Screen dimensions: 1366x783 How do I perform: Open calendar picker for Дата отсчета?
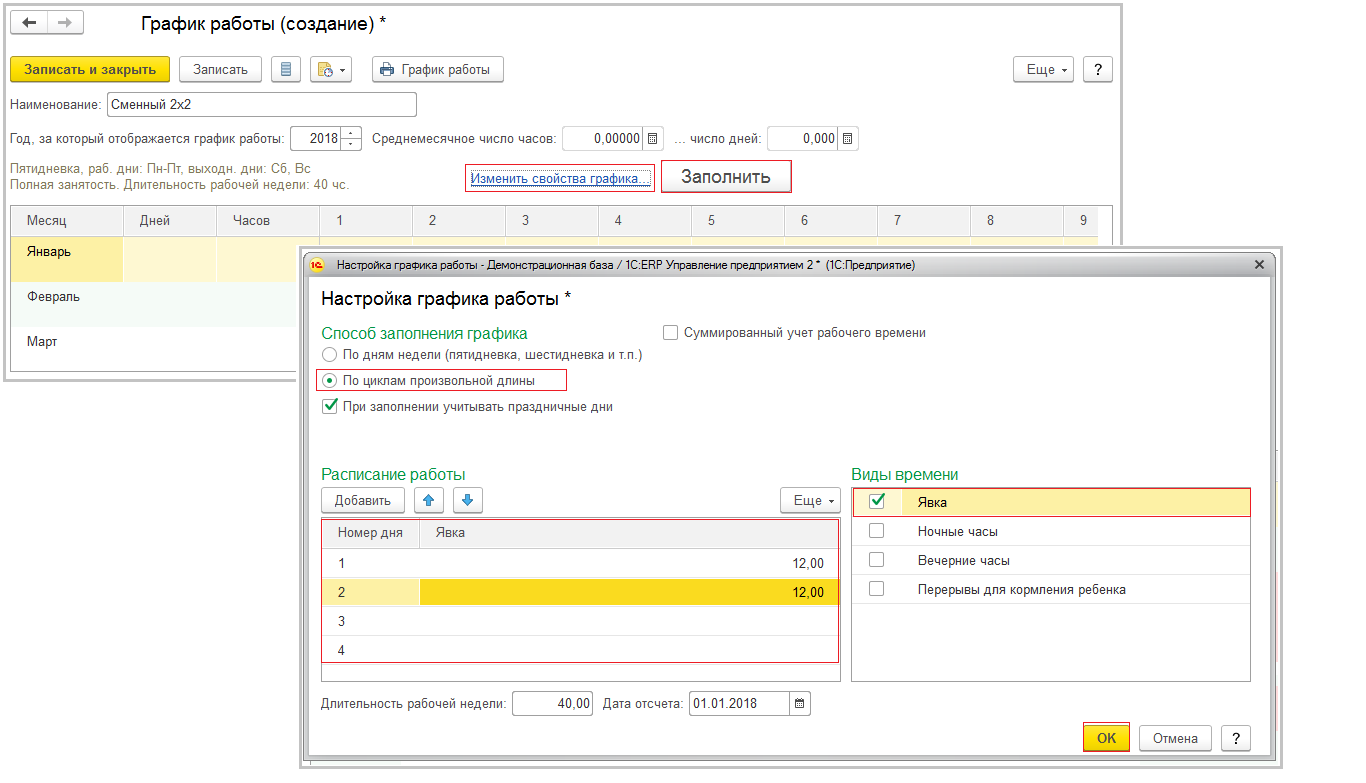(800, 704)
